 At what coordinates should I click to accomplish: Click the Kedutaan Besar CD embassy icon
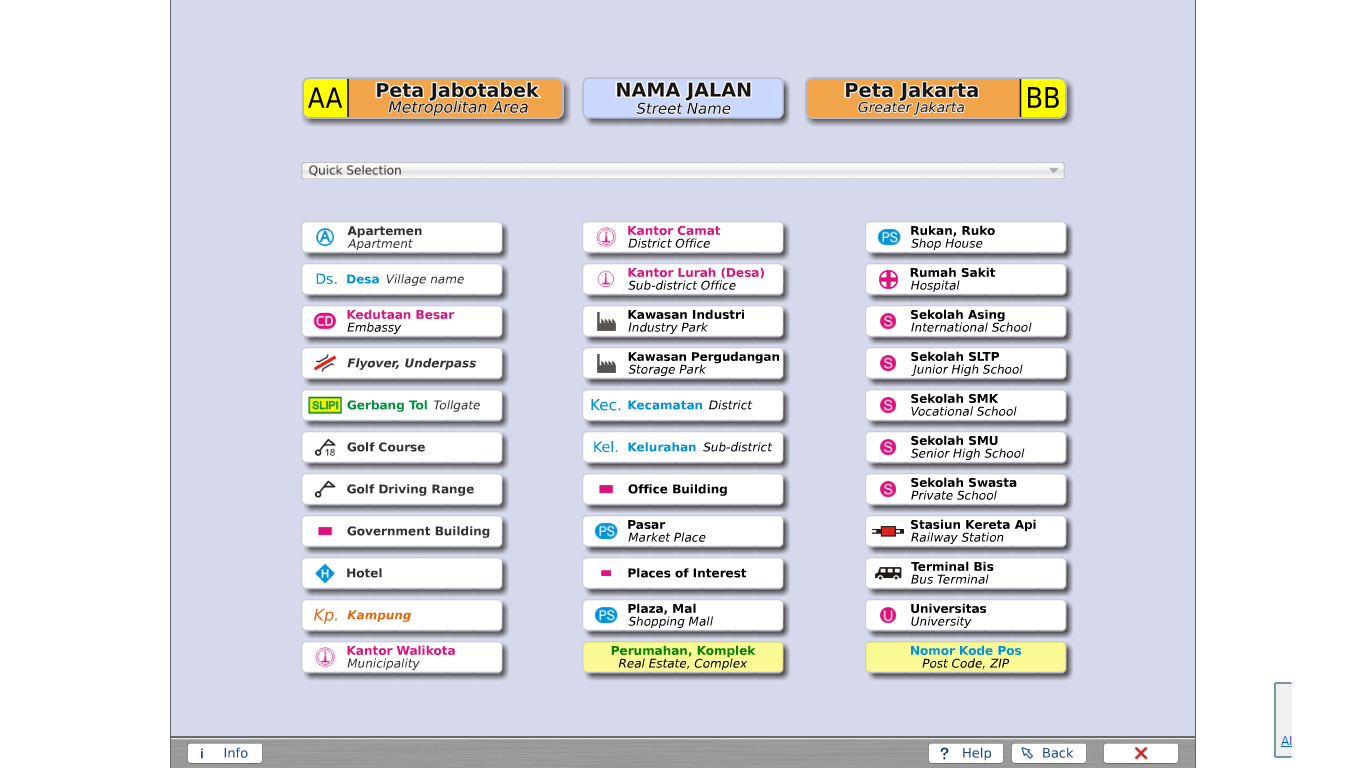coord(325,321)
